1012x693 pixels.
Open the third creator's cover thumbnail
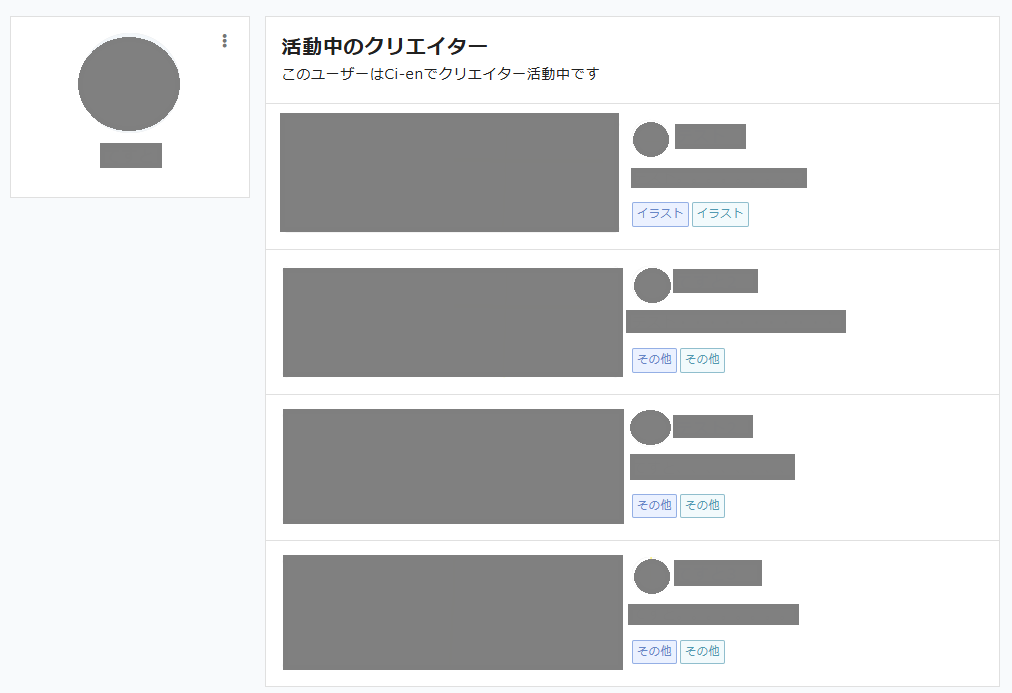[453, 466]
